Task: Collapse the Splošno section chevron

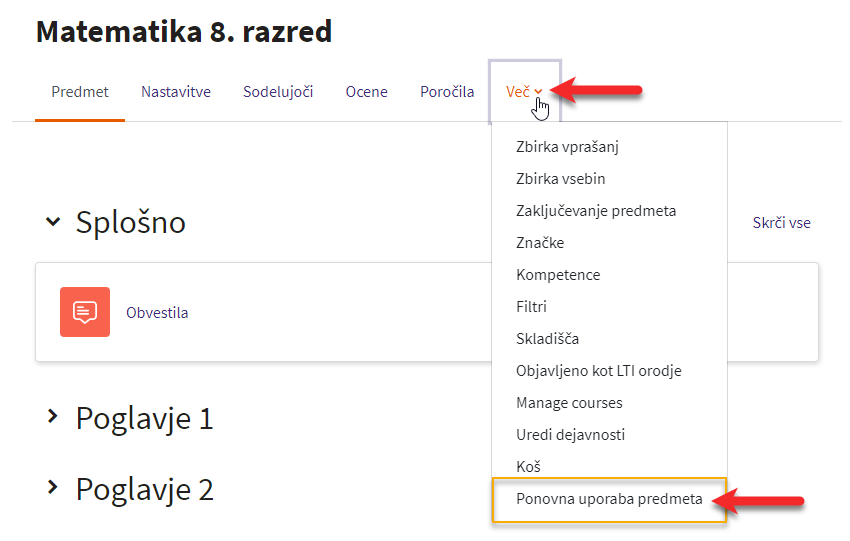Action: [53, 221]
